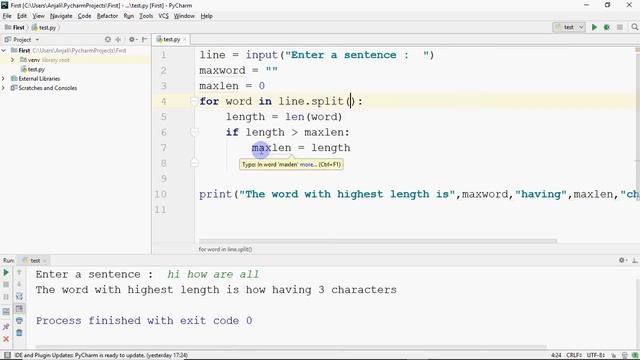Expand Scratches and Consoles node

(4, 88)
